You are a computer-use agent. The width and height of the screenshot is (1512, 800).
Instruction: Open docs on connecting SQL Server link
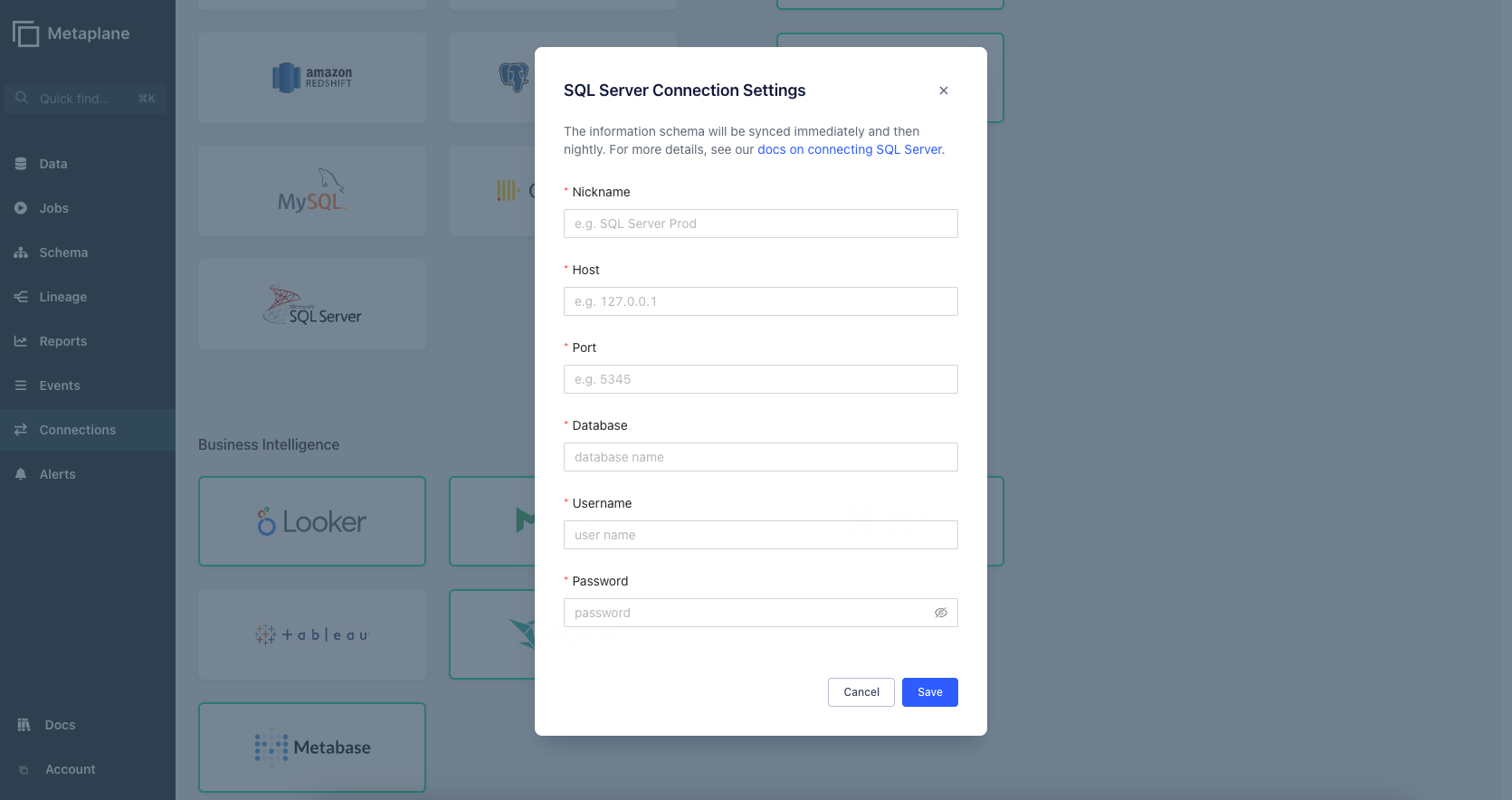(850, 149)
